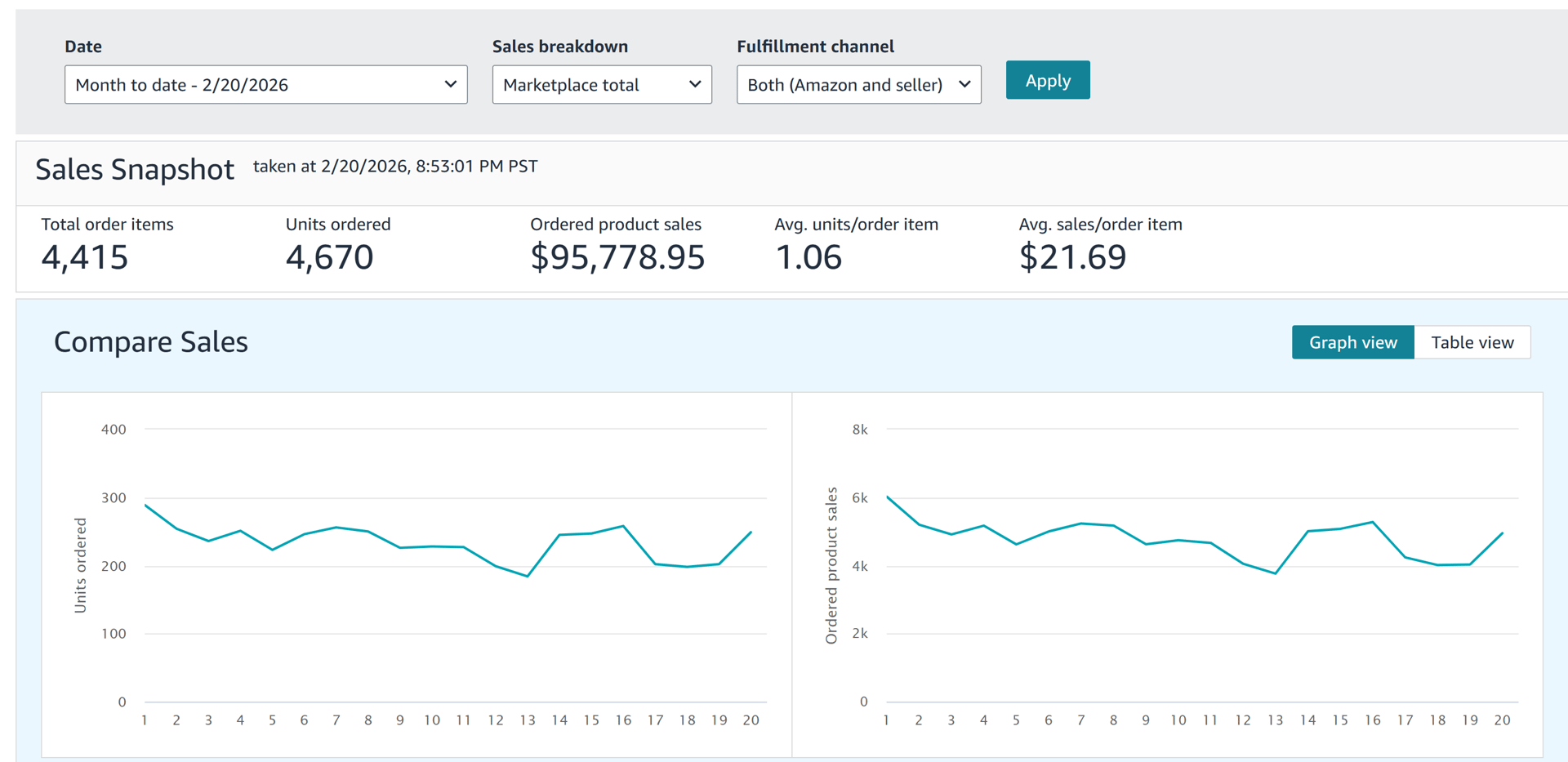Switch to Table view
This screenshot has width=1568, height=762.
[x=1472, y=342]
